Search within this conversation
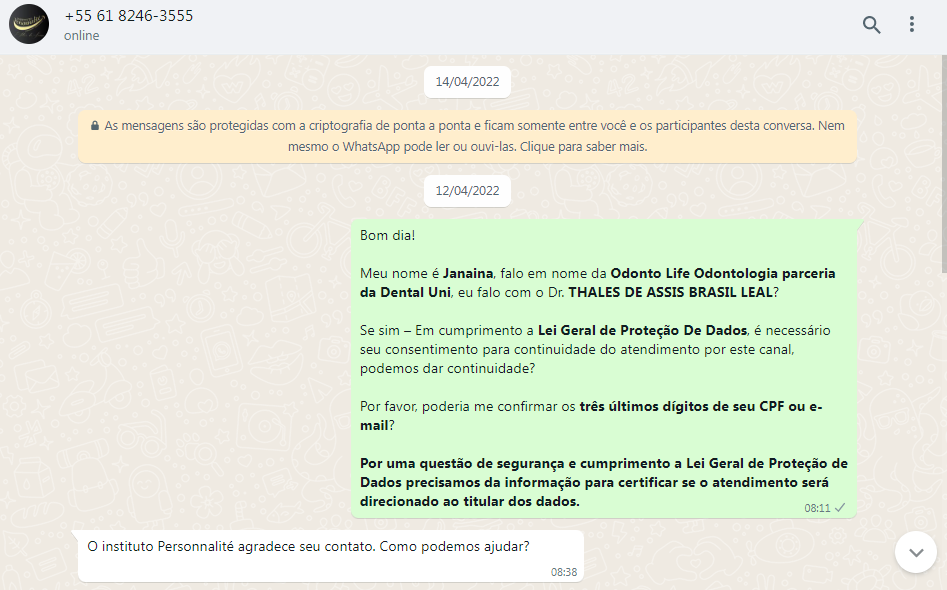The height and width of the screenshot is (590, 947). [871, 25]
